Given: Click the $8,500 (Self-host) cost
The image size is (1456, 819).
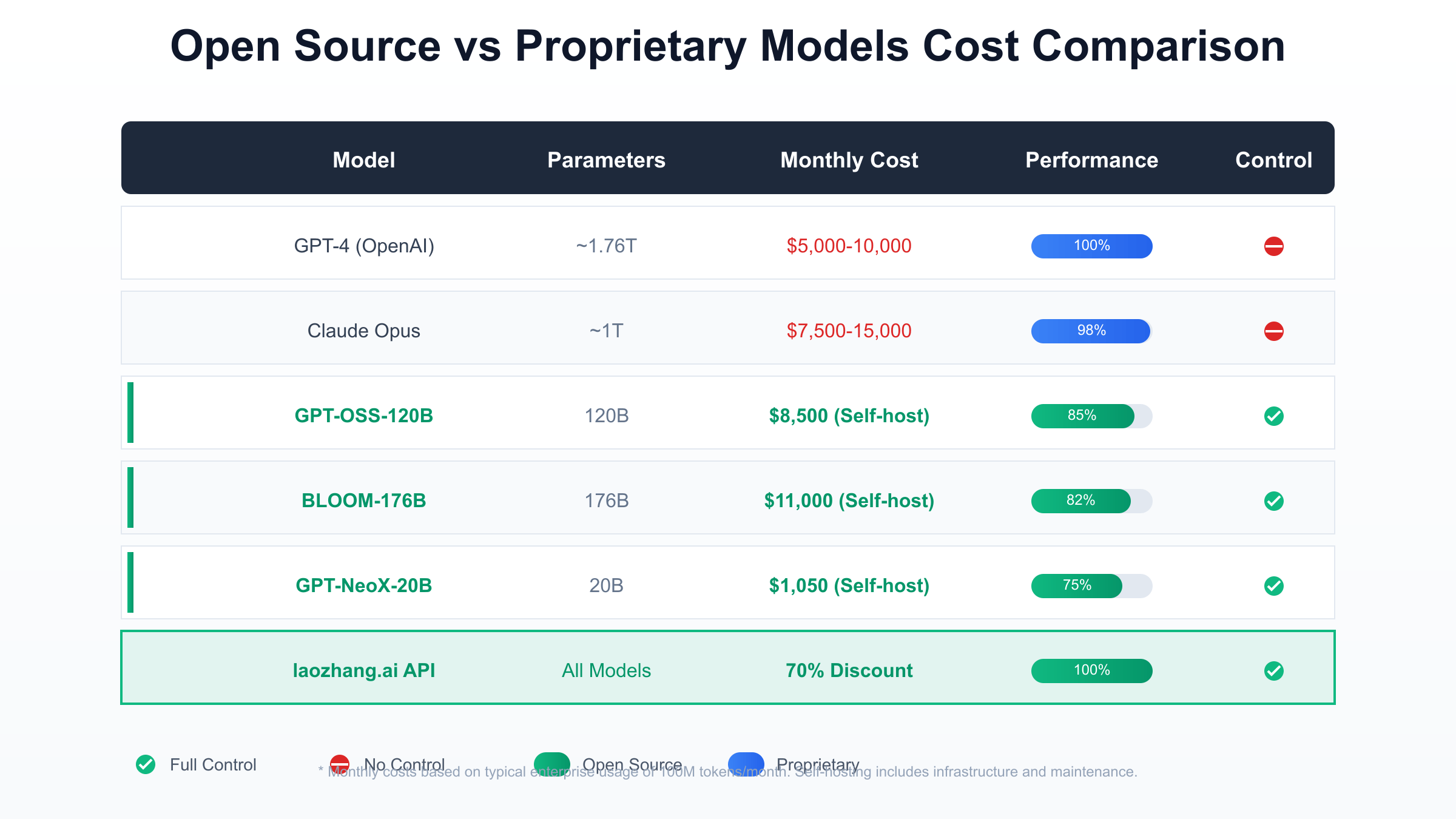Looking at the screenshot, I should click(x=849, y=416).
